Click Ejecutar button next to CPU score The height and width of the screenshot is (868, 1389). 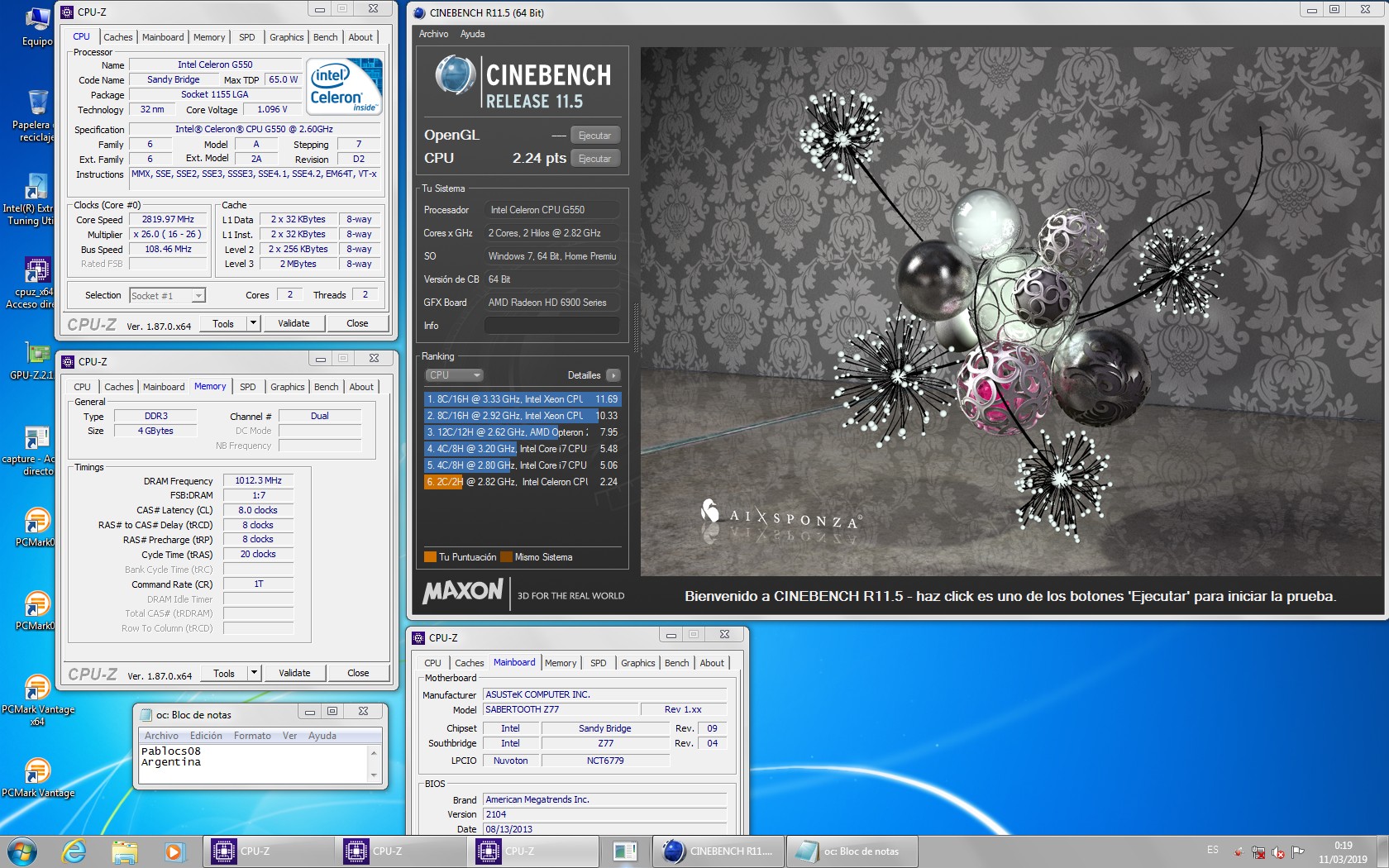pos(594,159)
